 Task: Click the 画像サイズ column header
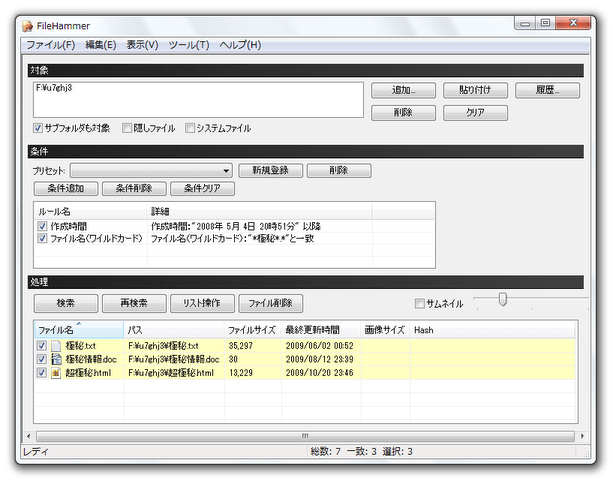pyautogui.click(x=385, y=330)
